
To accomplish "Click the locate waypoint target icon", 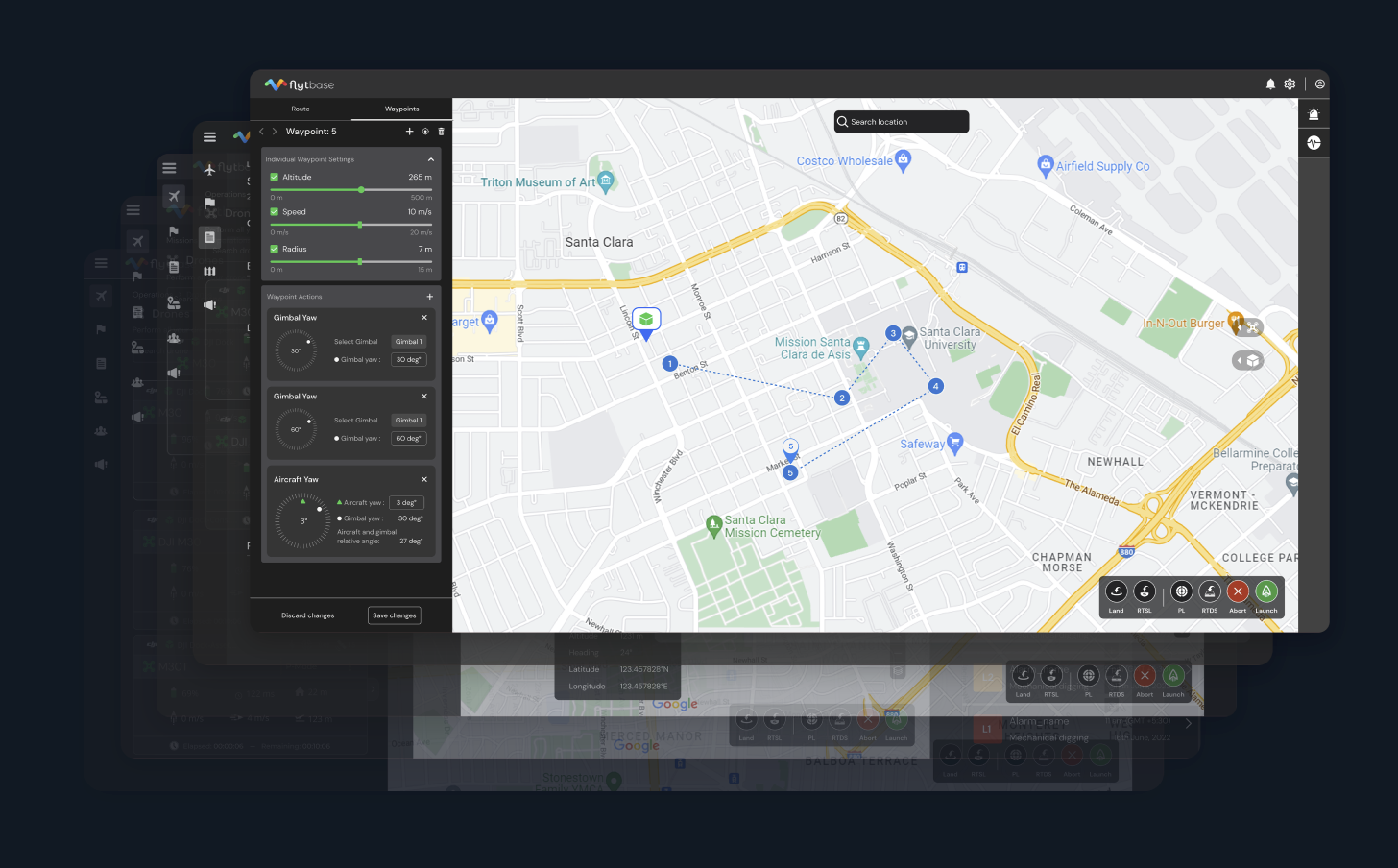I will point(425,132).
